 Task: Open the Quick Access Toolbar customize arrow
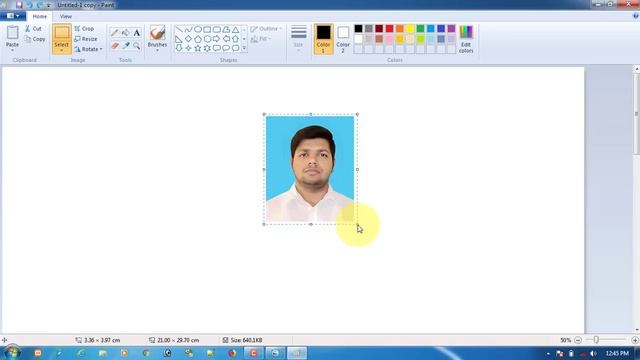pos(49,5)
